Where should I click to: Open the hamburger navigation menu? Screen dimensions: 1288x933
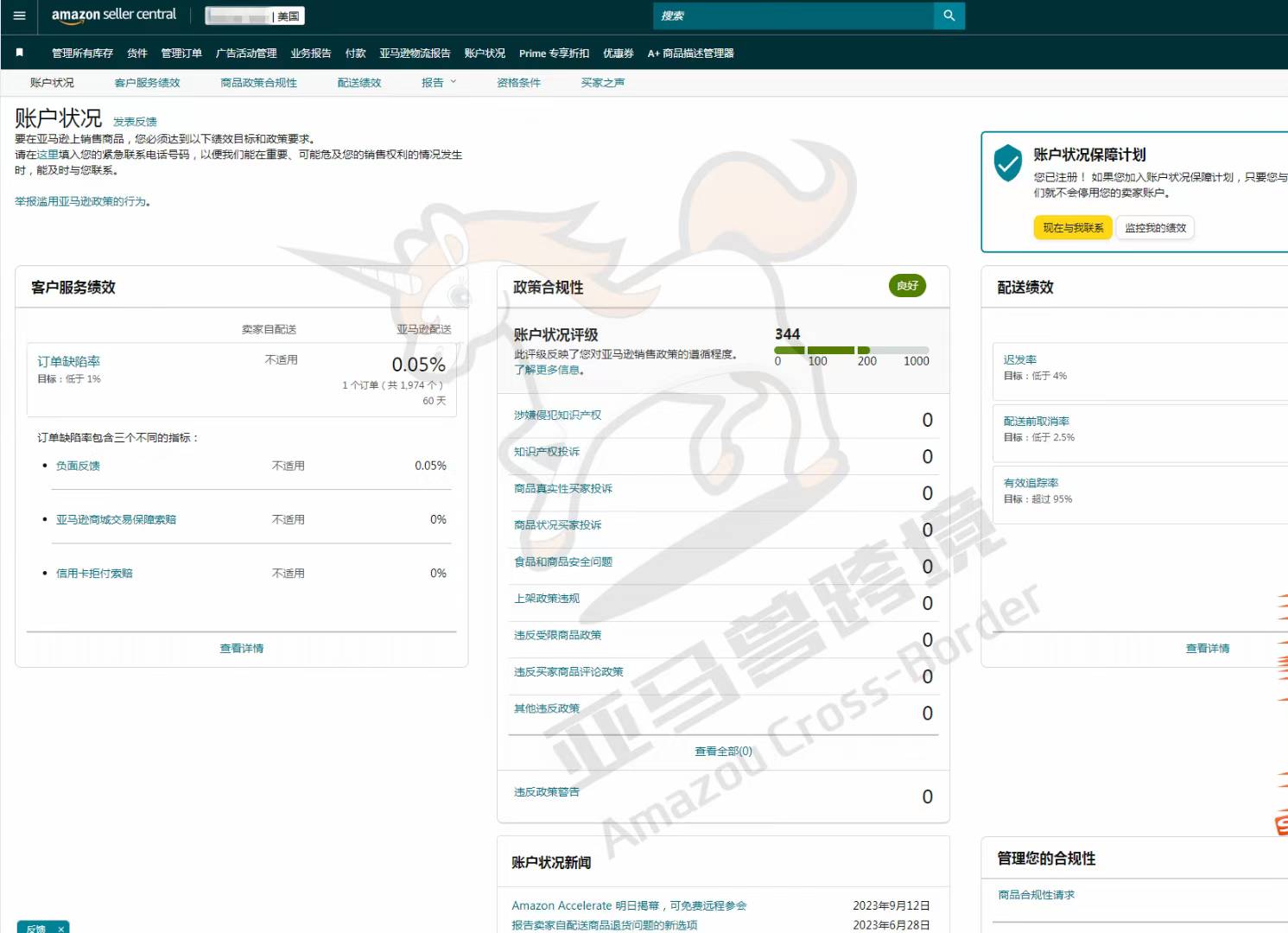[19, 16]
